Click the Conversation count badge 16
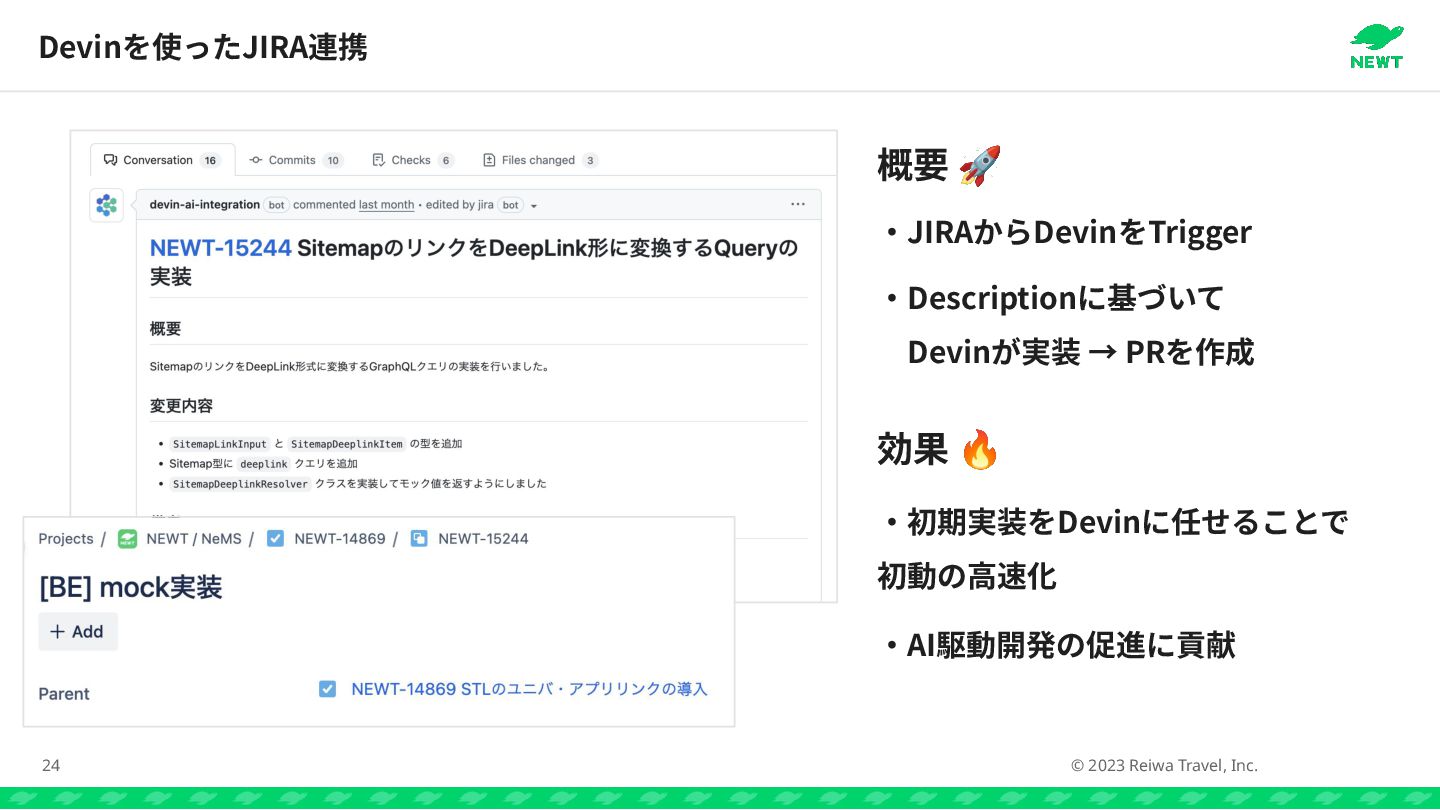This screenshot has height=810, width=1440. pos(210,160)
